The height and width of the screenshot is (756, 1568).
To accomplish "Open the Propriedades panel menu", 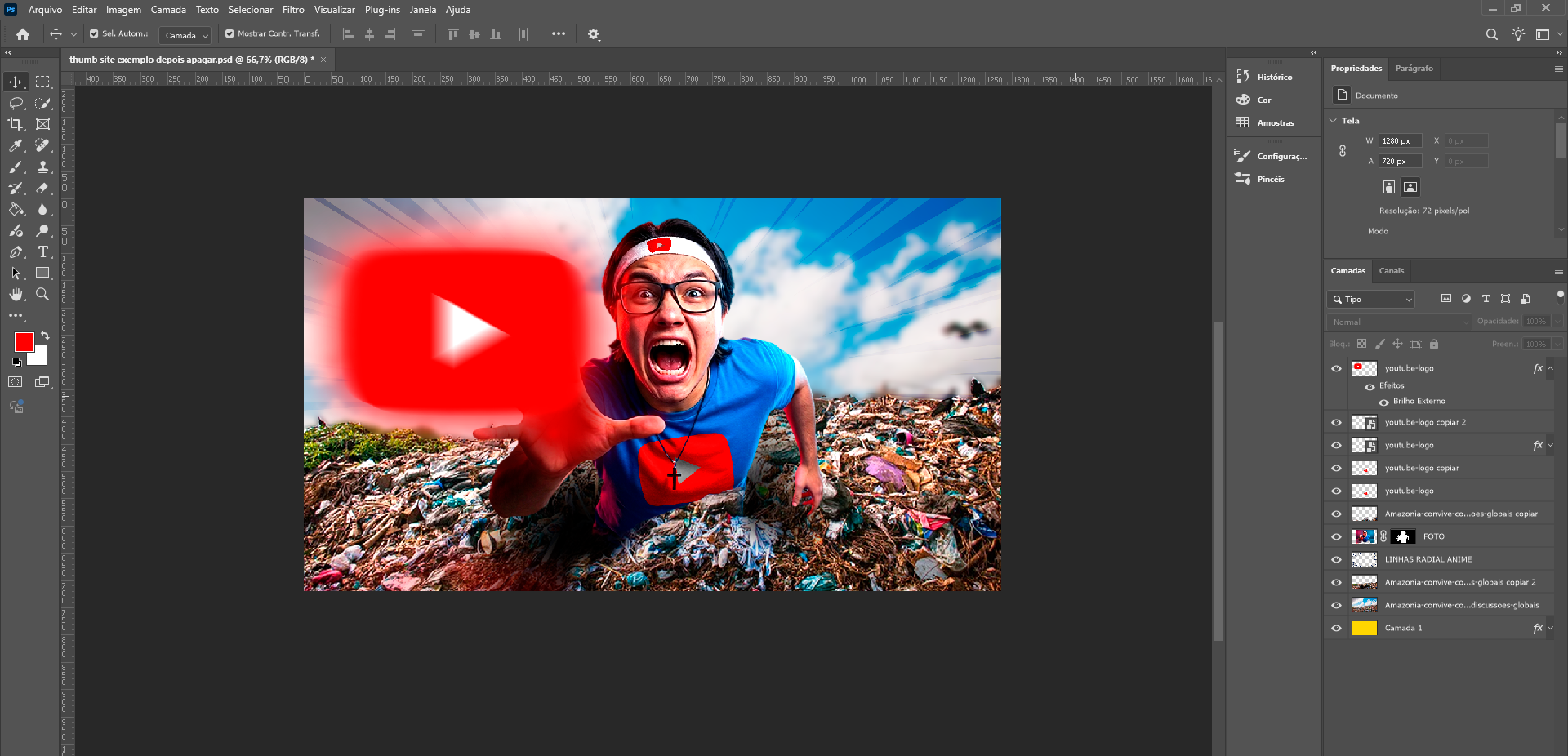I will click(1558, 69).
